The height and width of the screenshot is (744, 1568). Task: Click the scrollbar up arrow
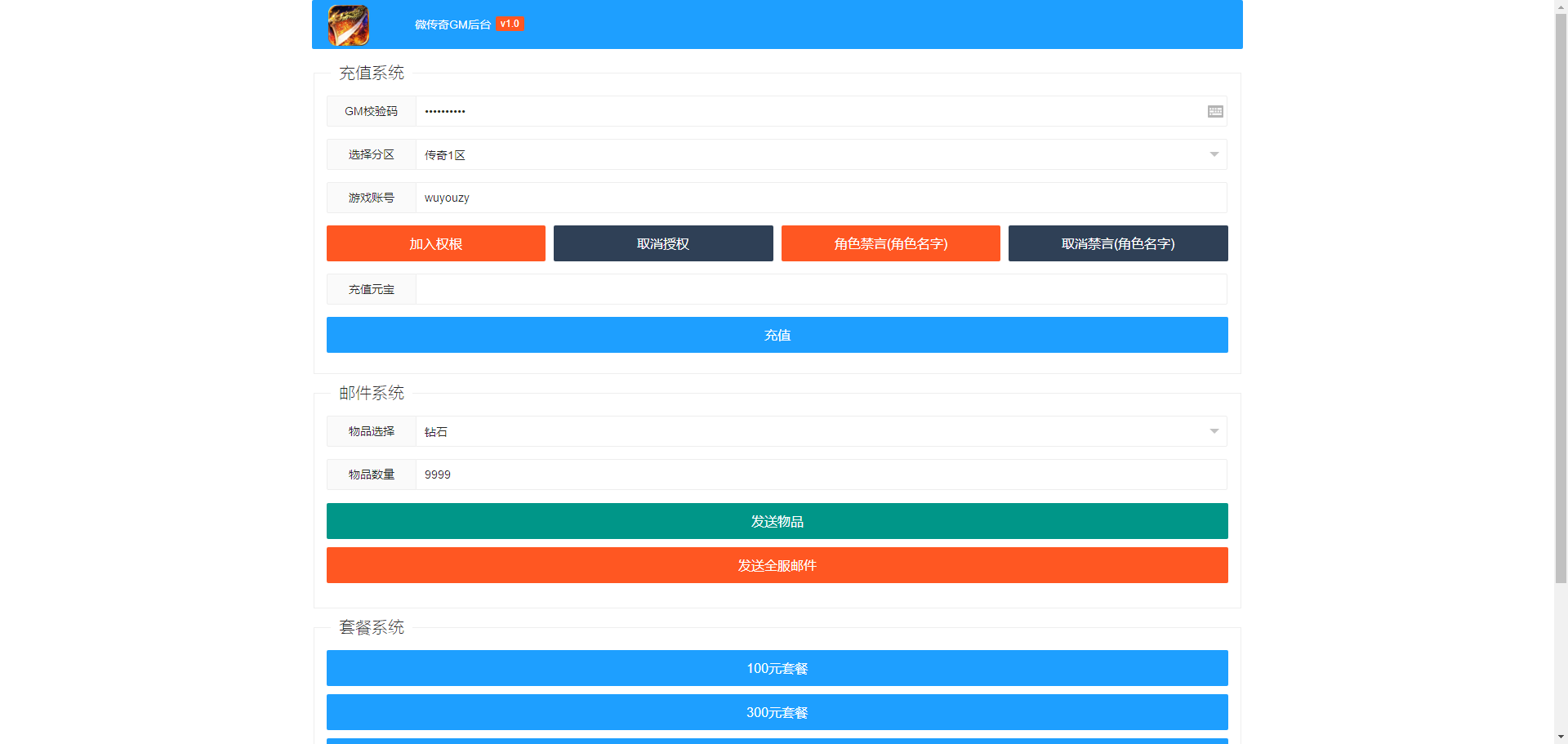tap(1561, 6)
